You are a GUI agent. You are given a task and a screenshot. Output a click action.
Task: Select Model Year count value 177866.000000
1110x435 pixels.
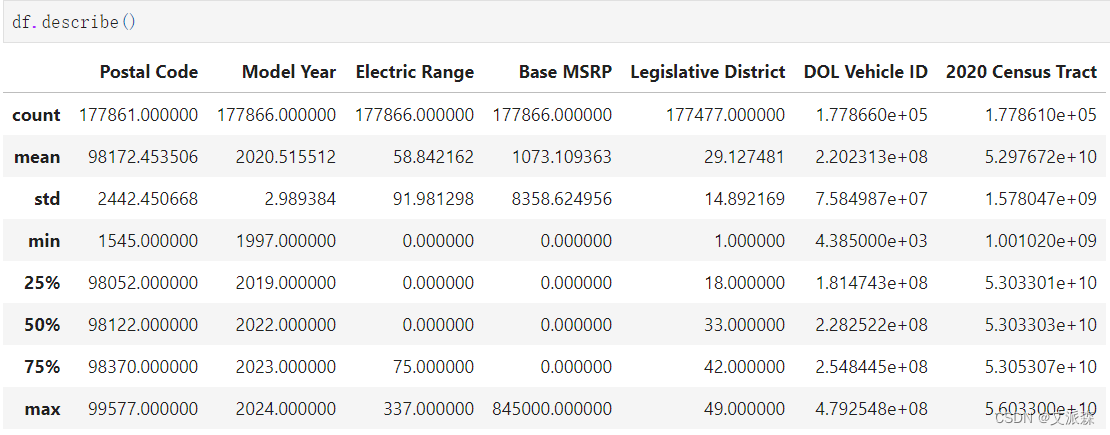tap(277, 115)
